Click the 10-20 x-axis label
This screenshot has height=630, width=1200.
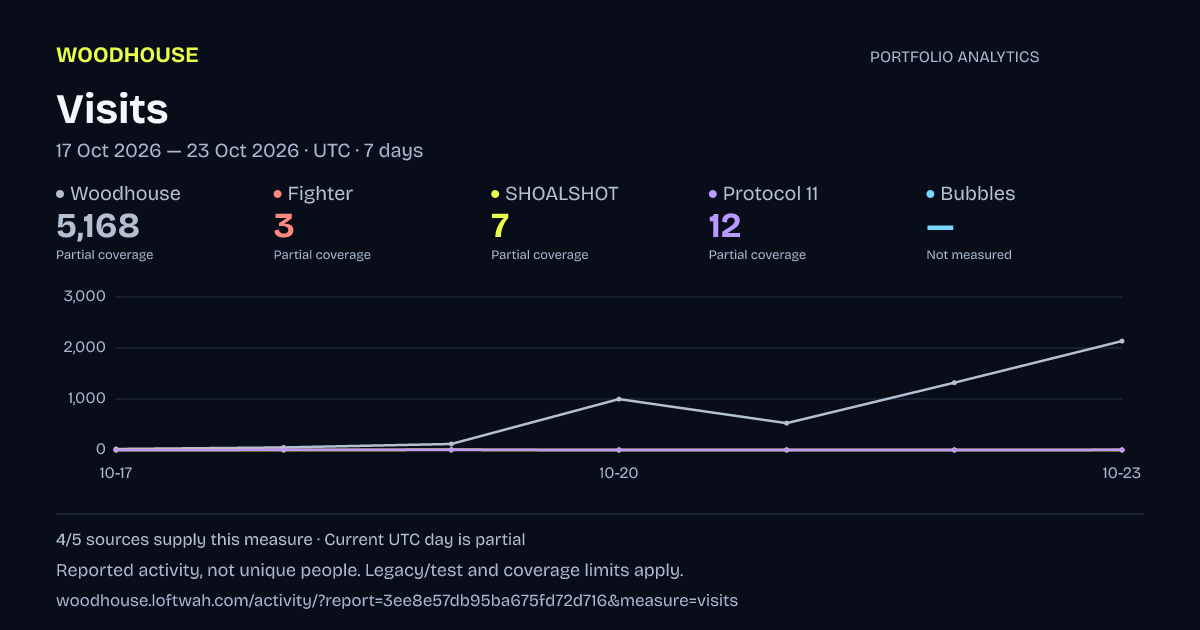click(x=619, y=474)
